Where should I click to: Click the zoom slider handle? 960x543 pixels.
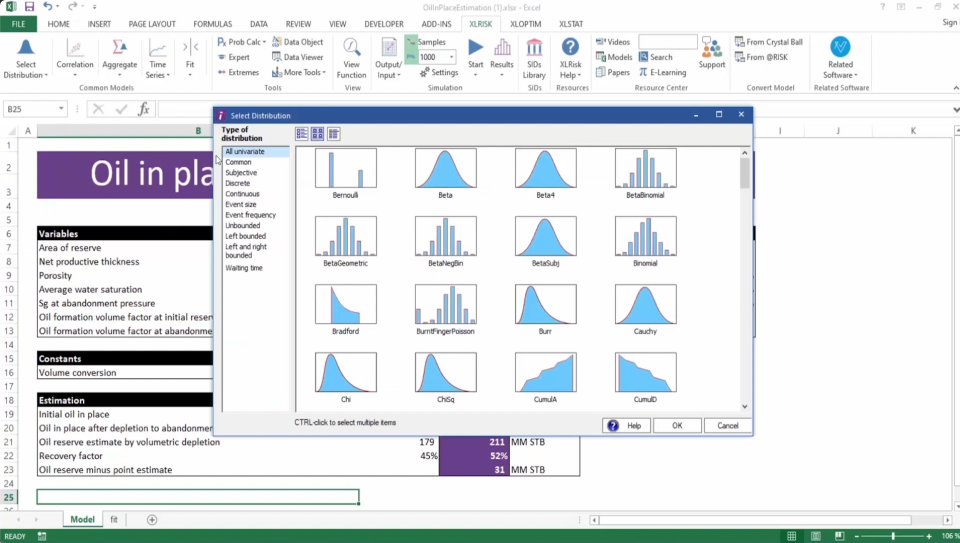click(x=893, y=536)
